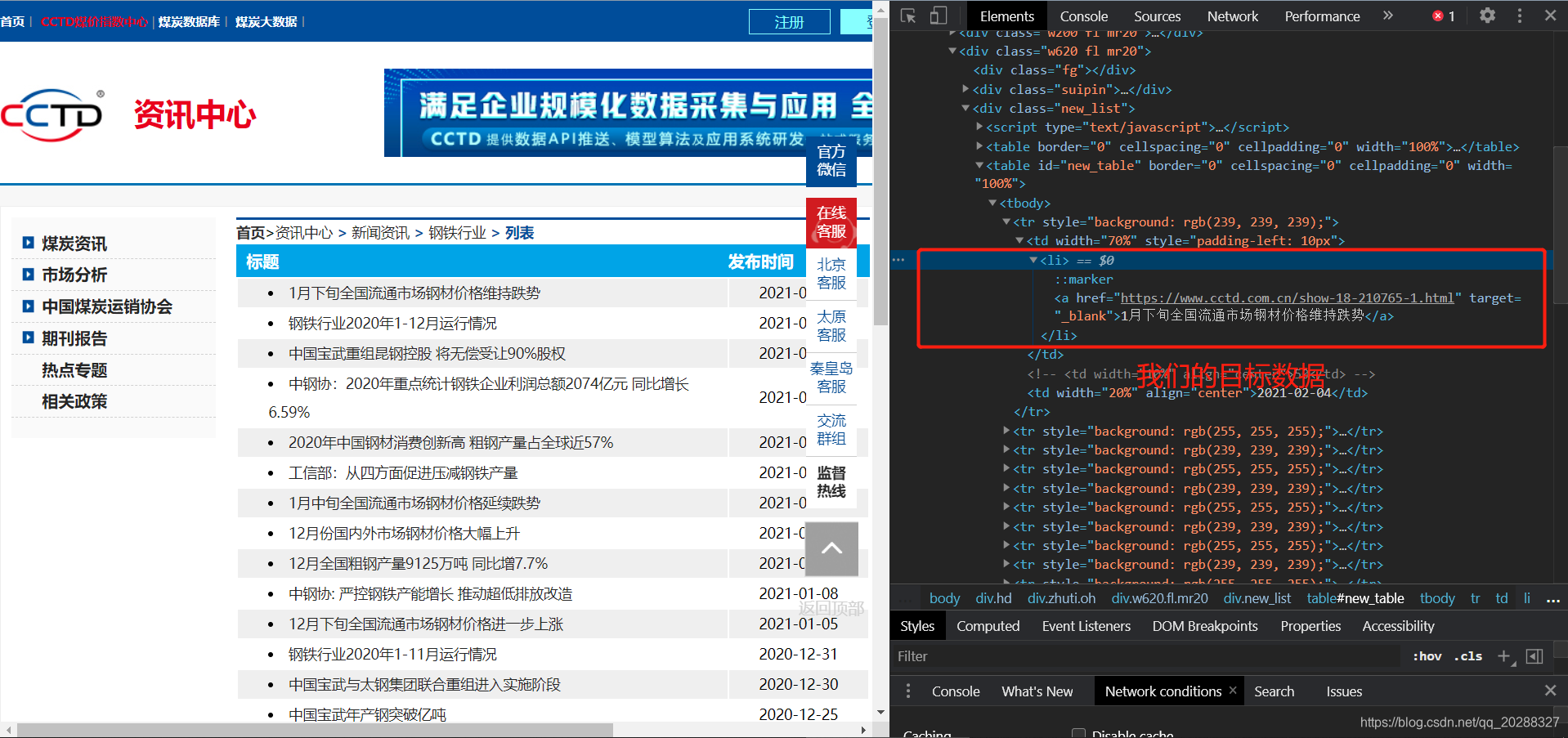Image resolution: width=1568 pixels, height=738 pixels.
Task: Click the banner advertisement image
Action: [628, 112]
